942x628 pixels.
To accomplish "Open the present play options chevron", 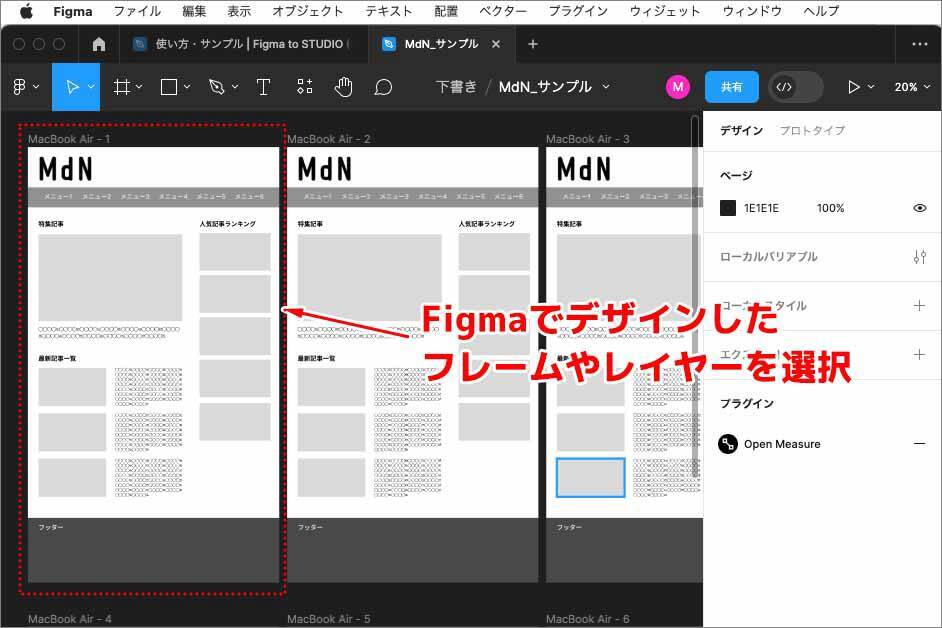I will click(871, 87).
